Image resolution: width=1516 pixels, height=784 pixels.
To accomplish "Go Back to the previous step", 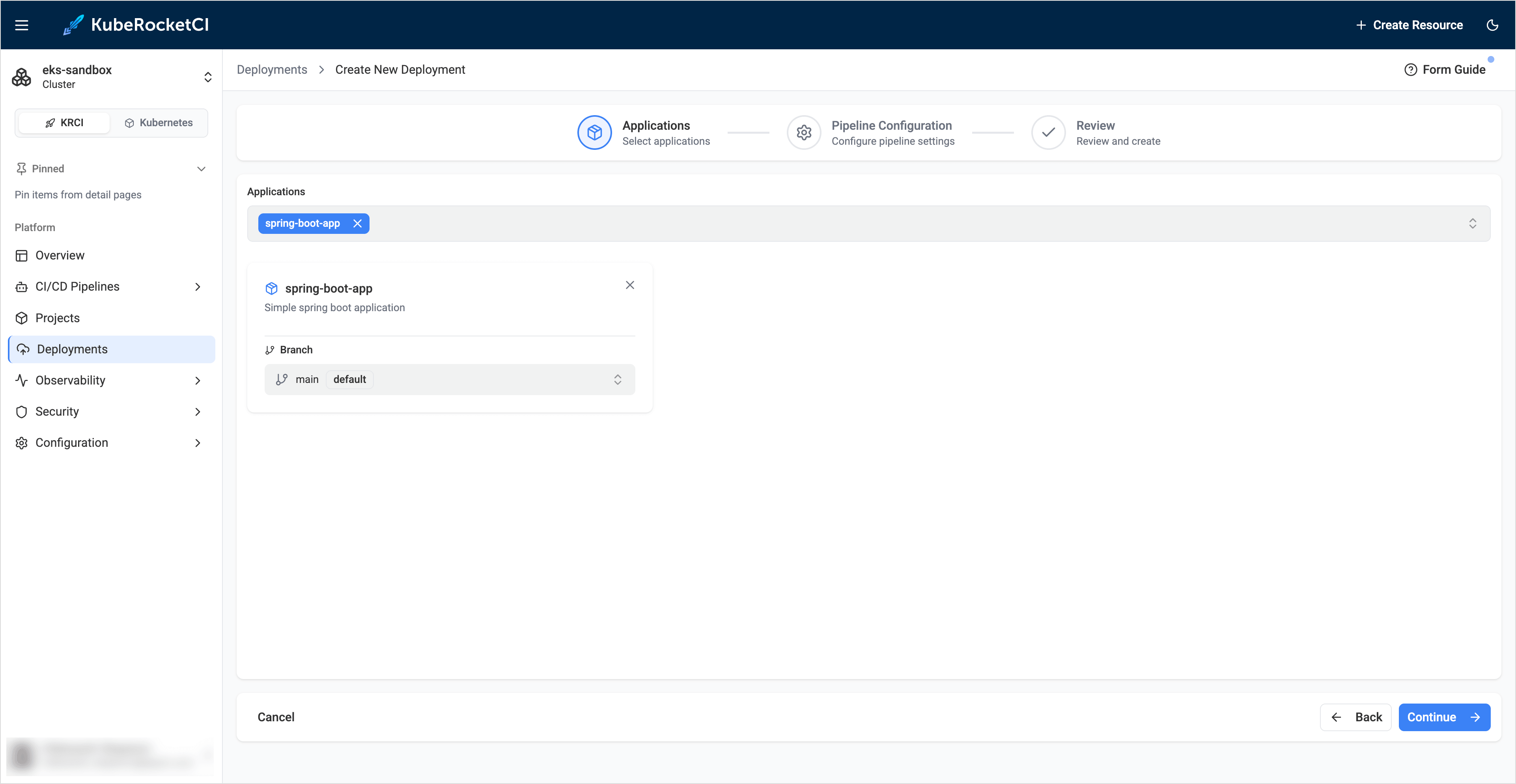I will (x=1355, y=717).
